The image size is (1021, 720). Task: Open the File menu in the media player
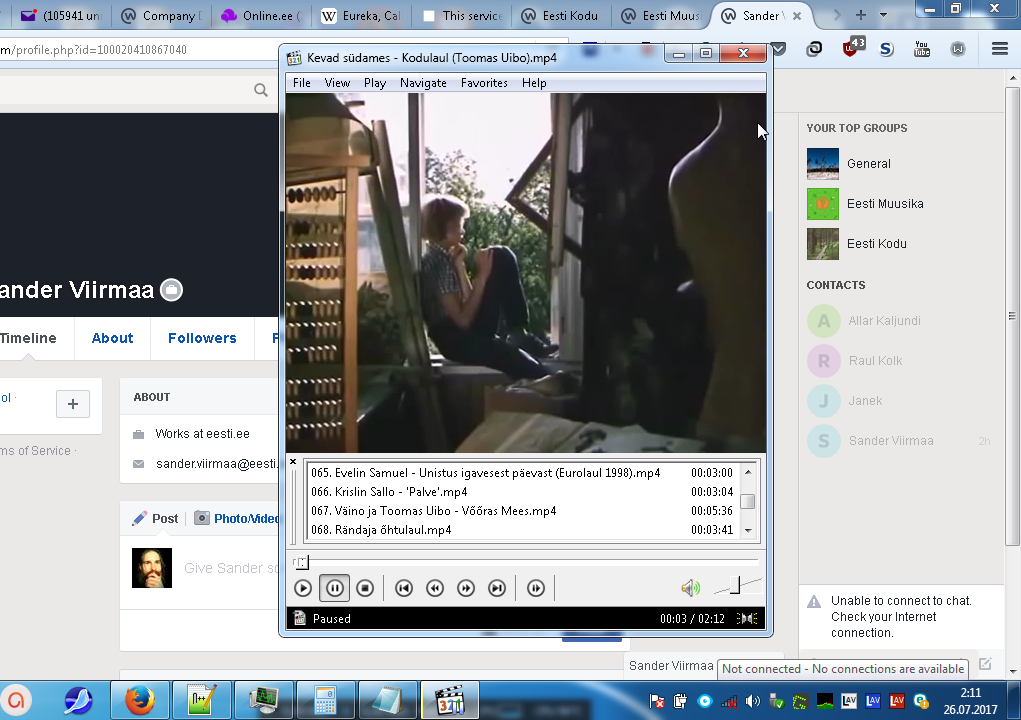[301, 83]
